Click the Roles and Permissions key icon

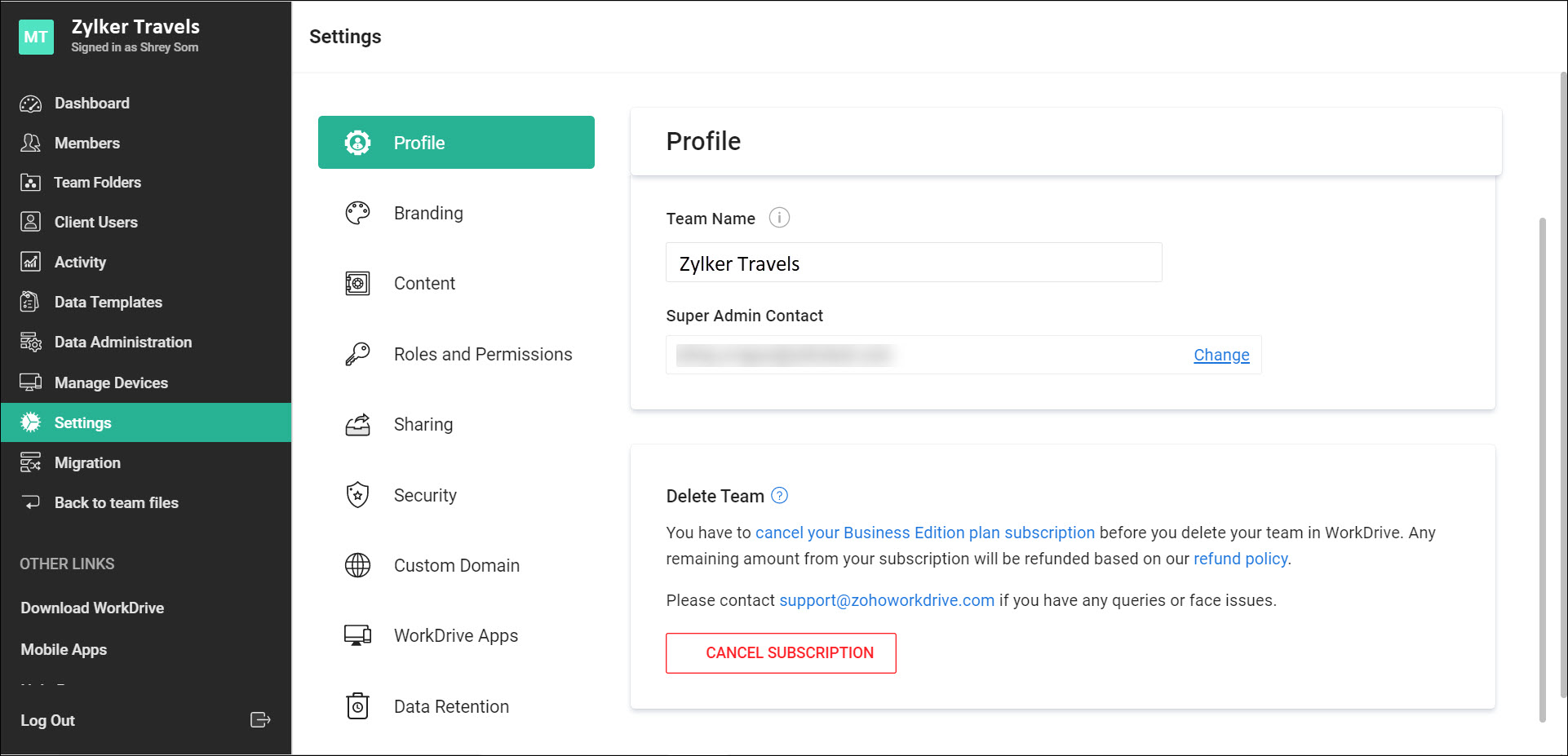357,354
